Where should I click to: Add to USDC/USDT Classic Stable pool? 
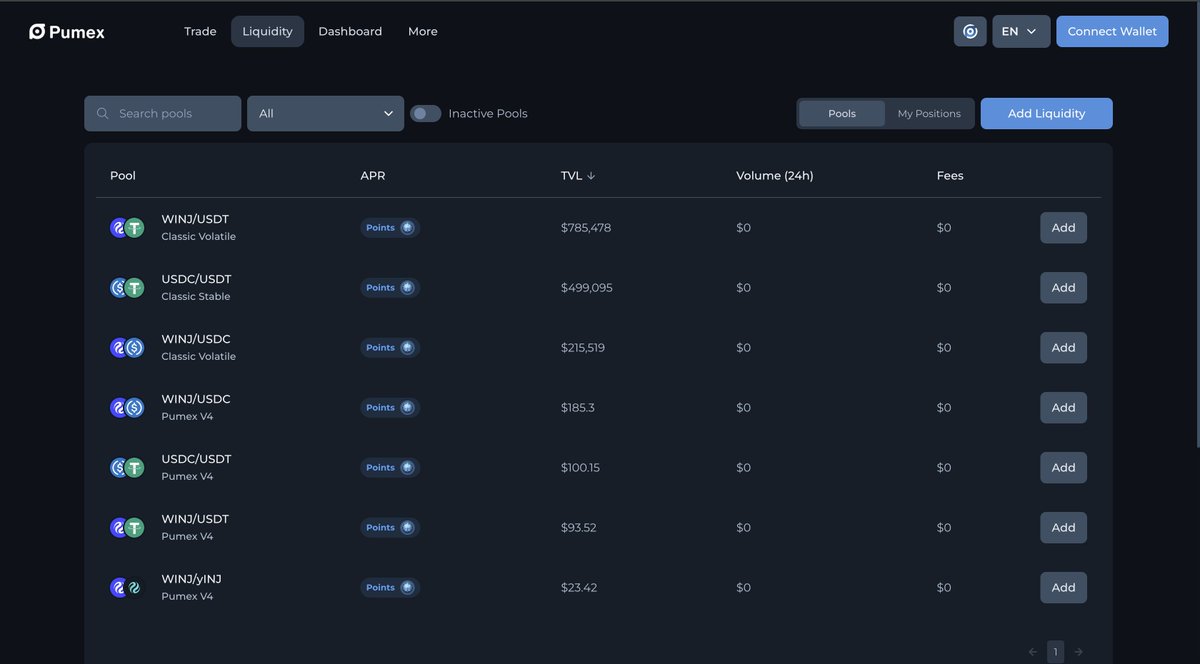tap(1063, 288)
